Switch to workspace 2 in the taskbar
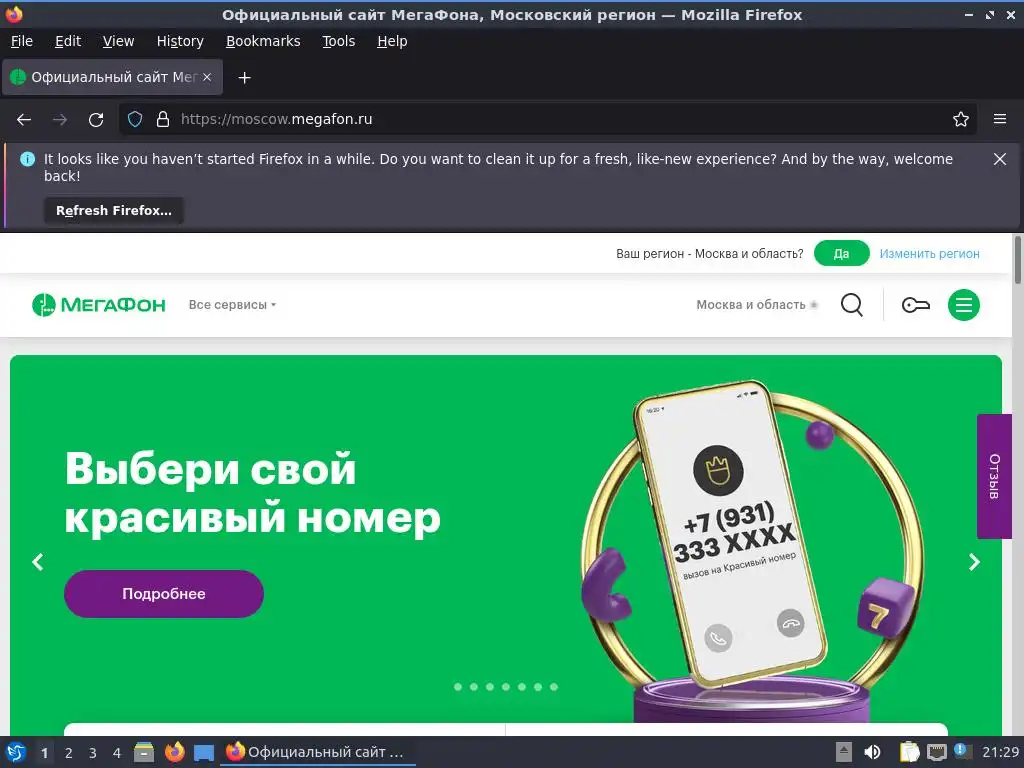This screenshot has height=768, width=1024. pyautogui.click(x=69, y=753)
